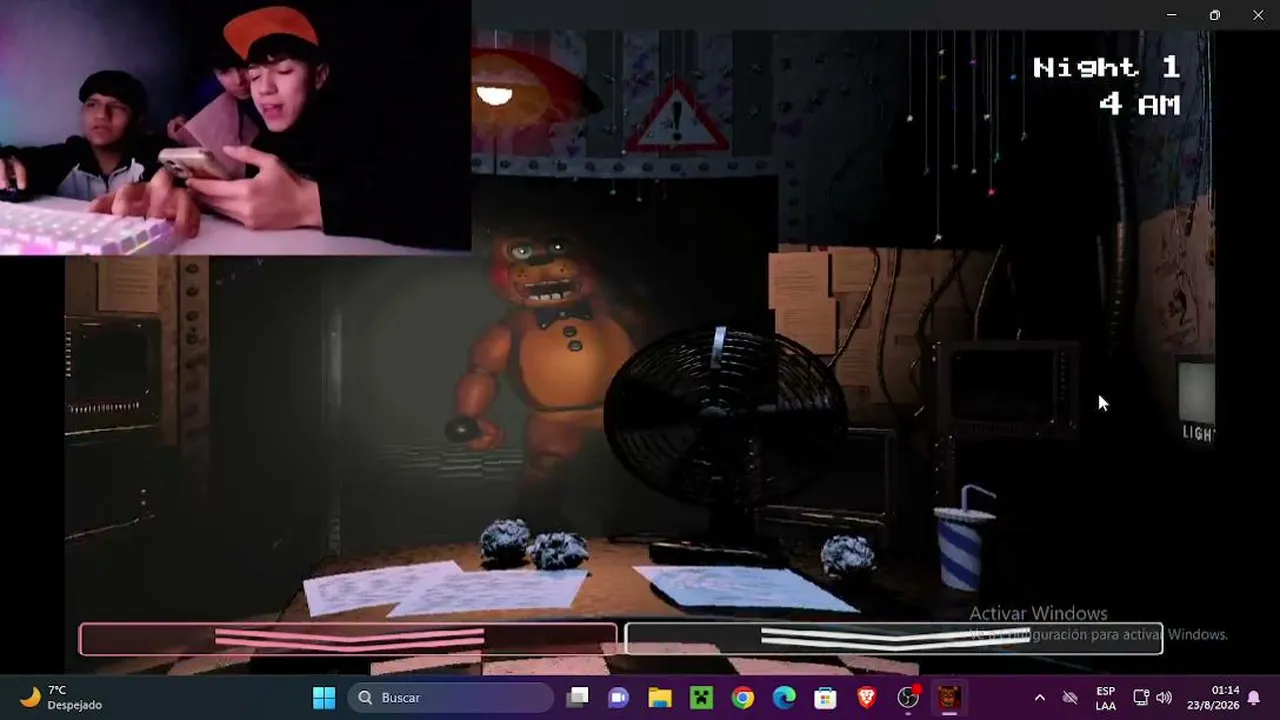Launch Brave browser from the taskbar
Viewport: 1280px width, 720px height.
point(866,698)
